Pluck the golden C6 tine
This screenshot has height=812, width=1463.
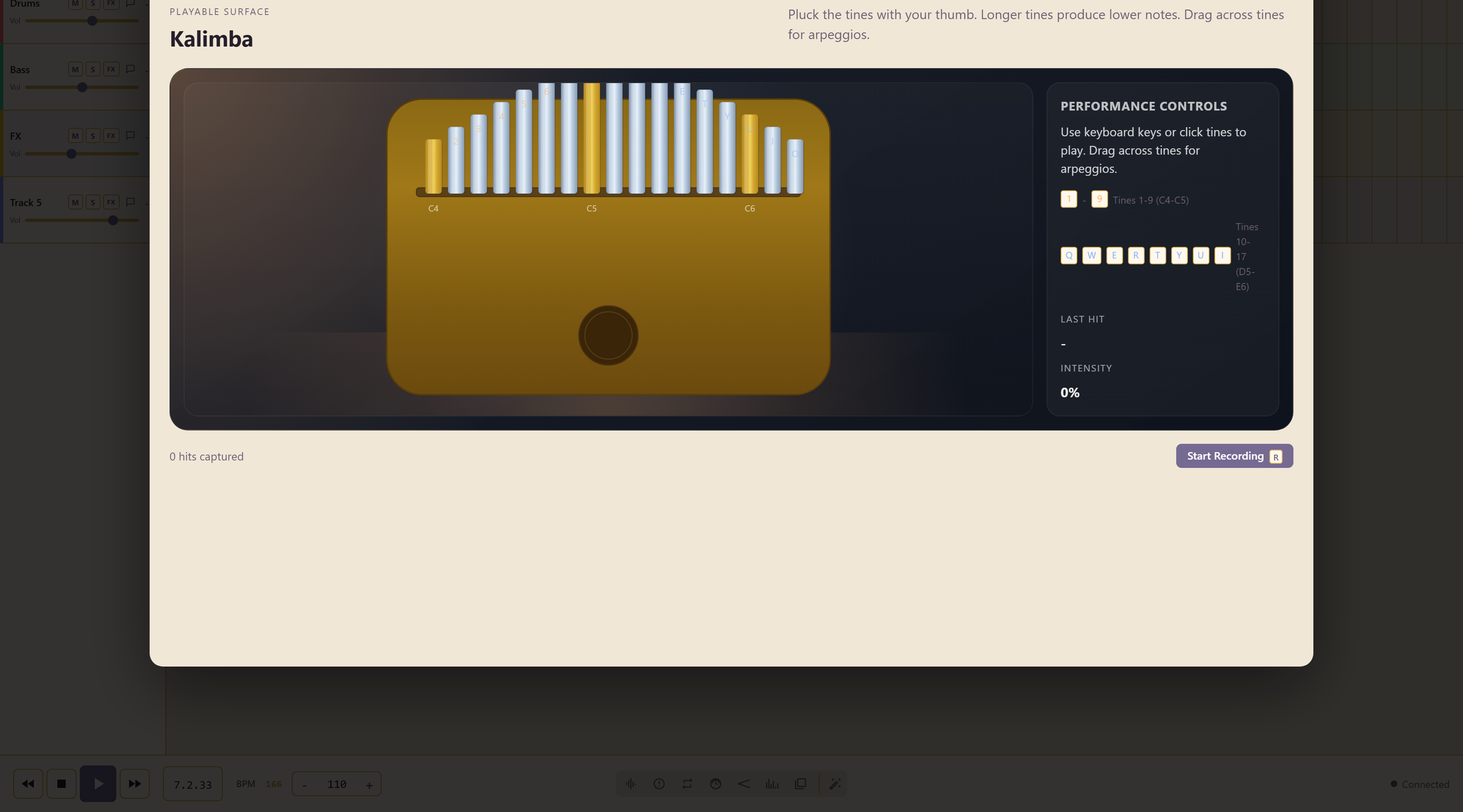tap(750, 154)
